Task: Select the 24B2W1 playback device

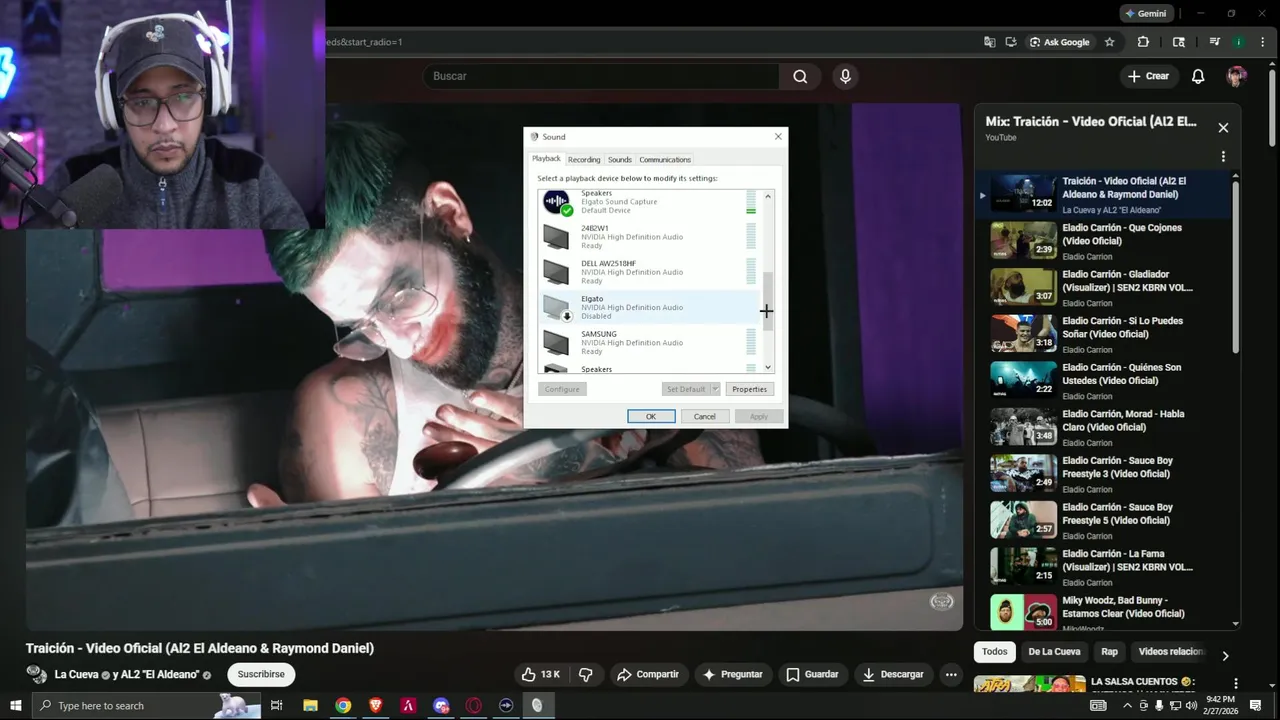Action: click(x=650, y=237)
